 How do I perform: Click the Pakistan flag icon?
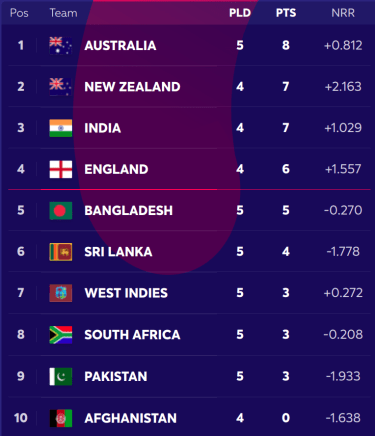[x=61, y=376]
